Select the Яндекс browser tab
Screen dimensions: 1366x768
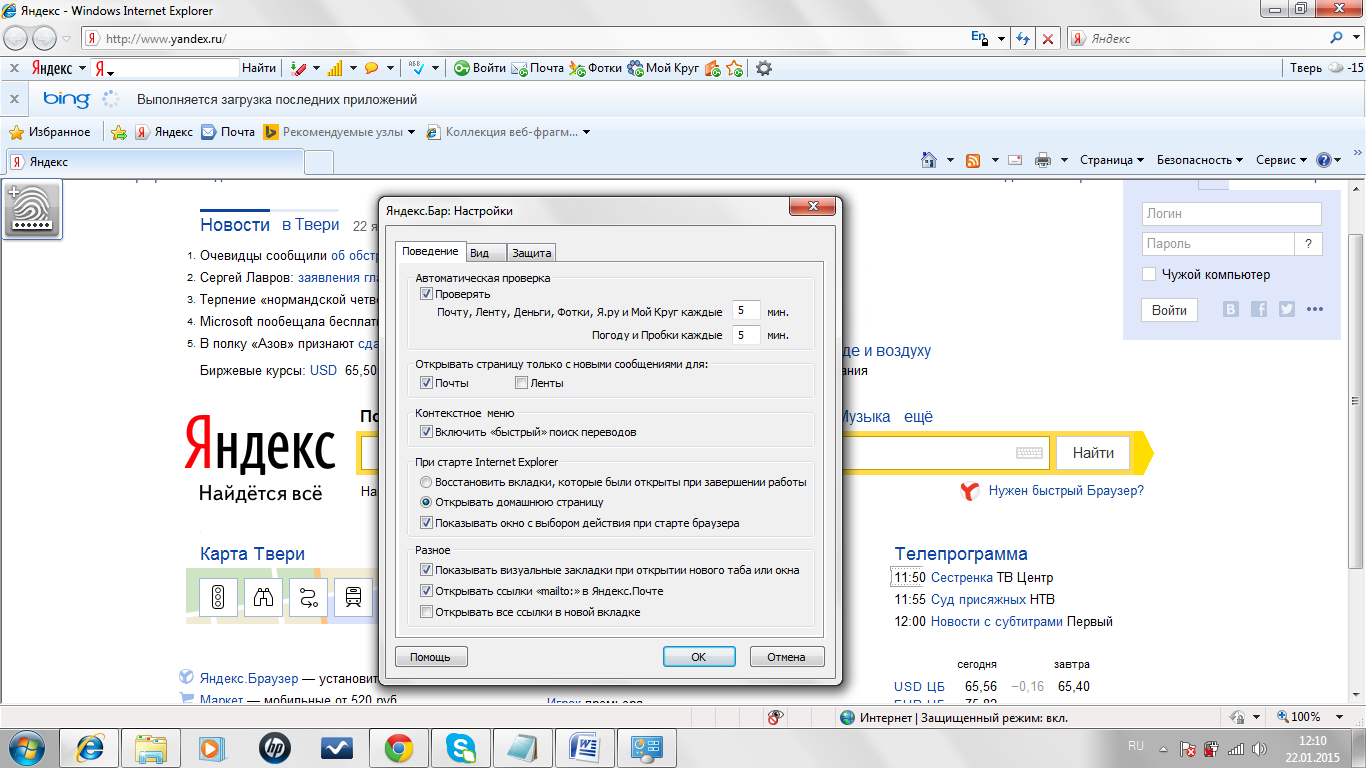click(x=154, y=162)
